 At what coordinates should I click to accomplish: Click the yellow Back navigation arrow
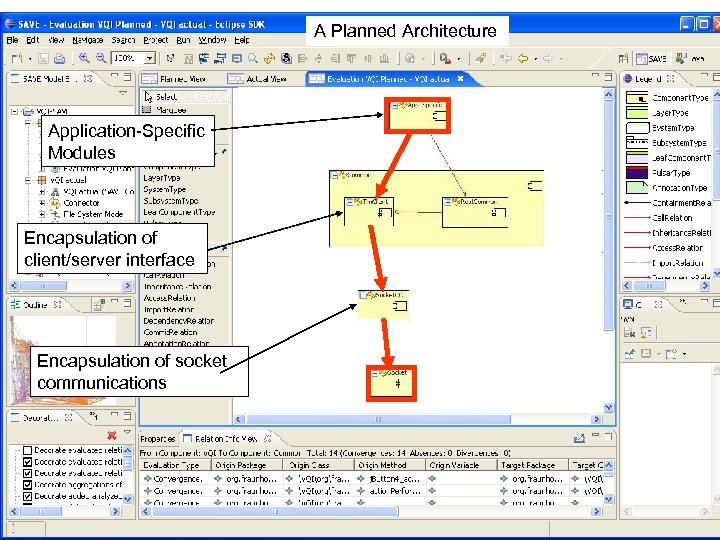(x=523, y=58)
